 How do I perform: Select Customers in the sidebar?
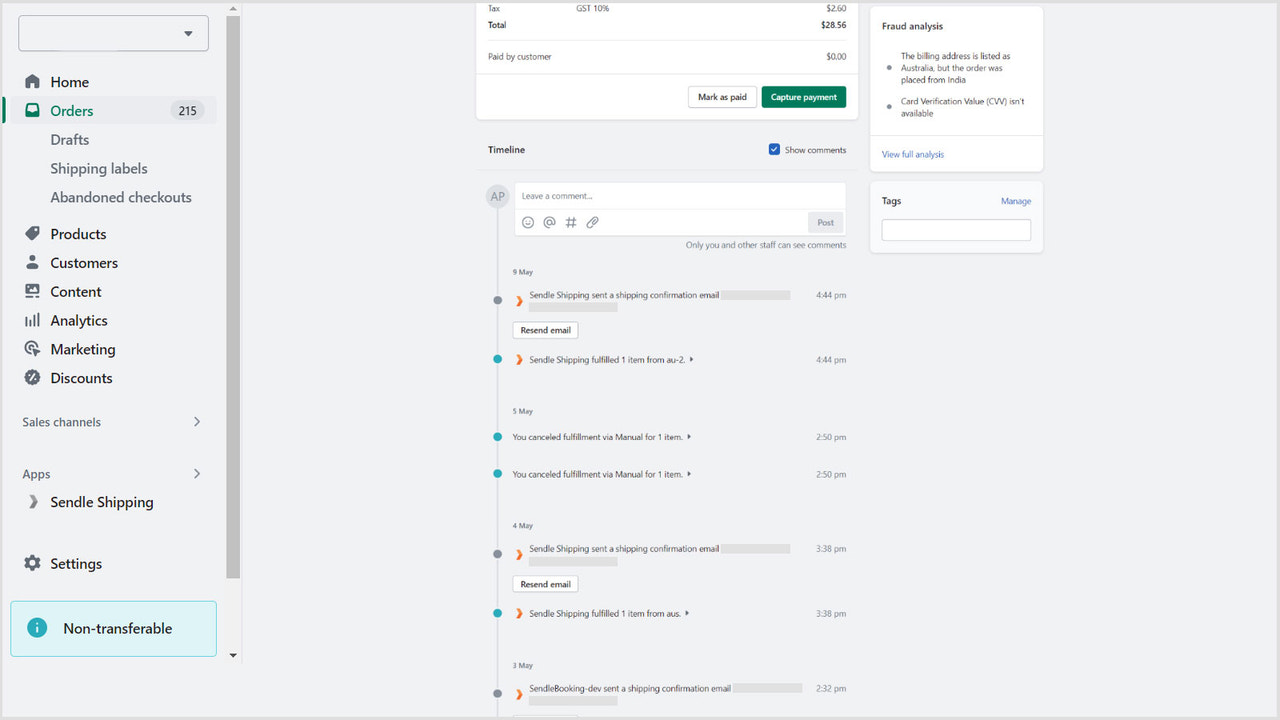coord(81,262)
